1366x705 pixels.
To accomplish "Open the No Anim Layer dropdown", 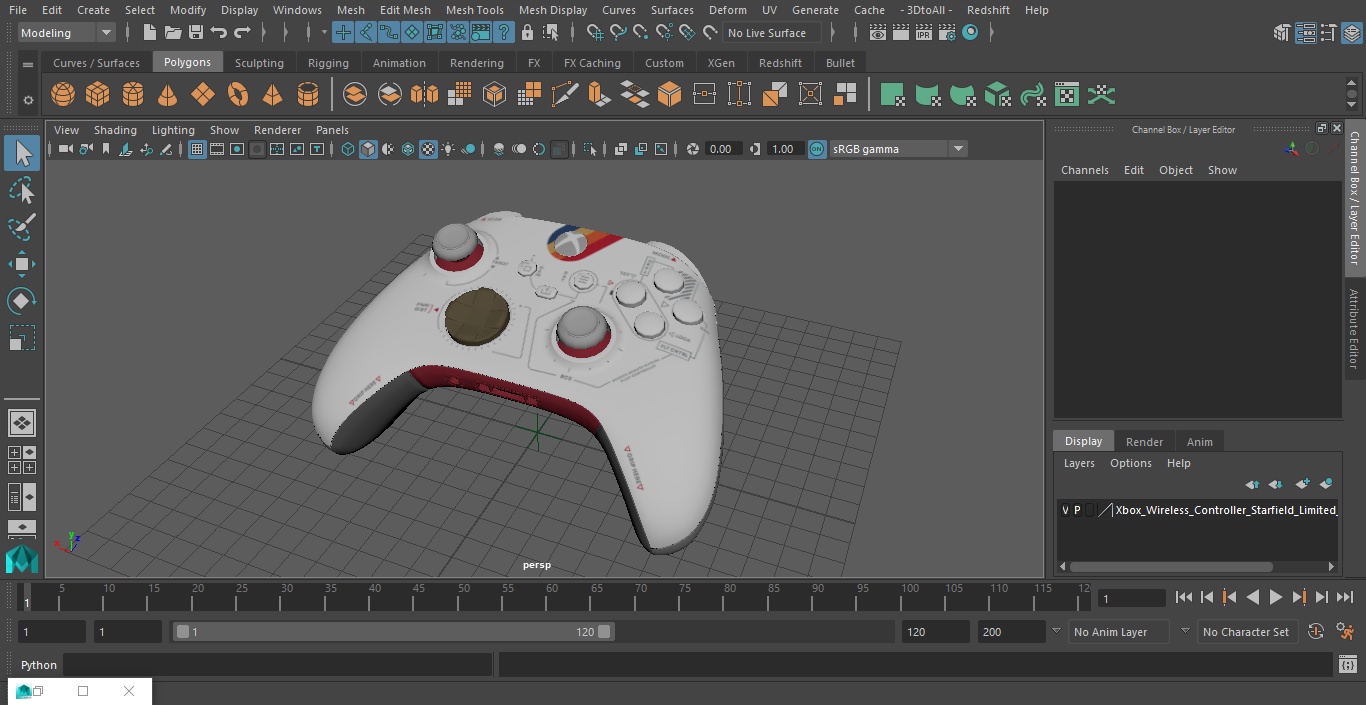I will coord(1118,632).
